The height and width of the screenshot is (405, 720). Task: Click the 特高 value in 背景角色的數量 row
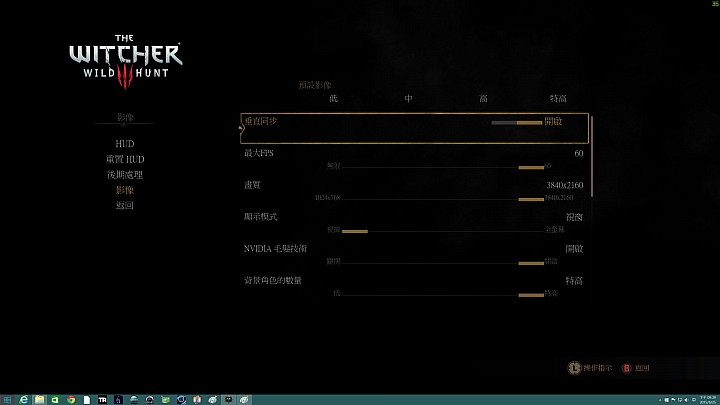[574, 281]
